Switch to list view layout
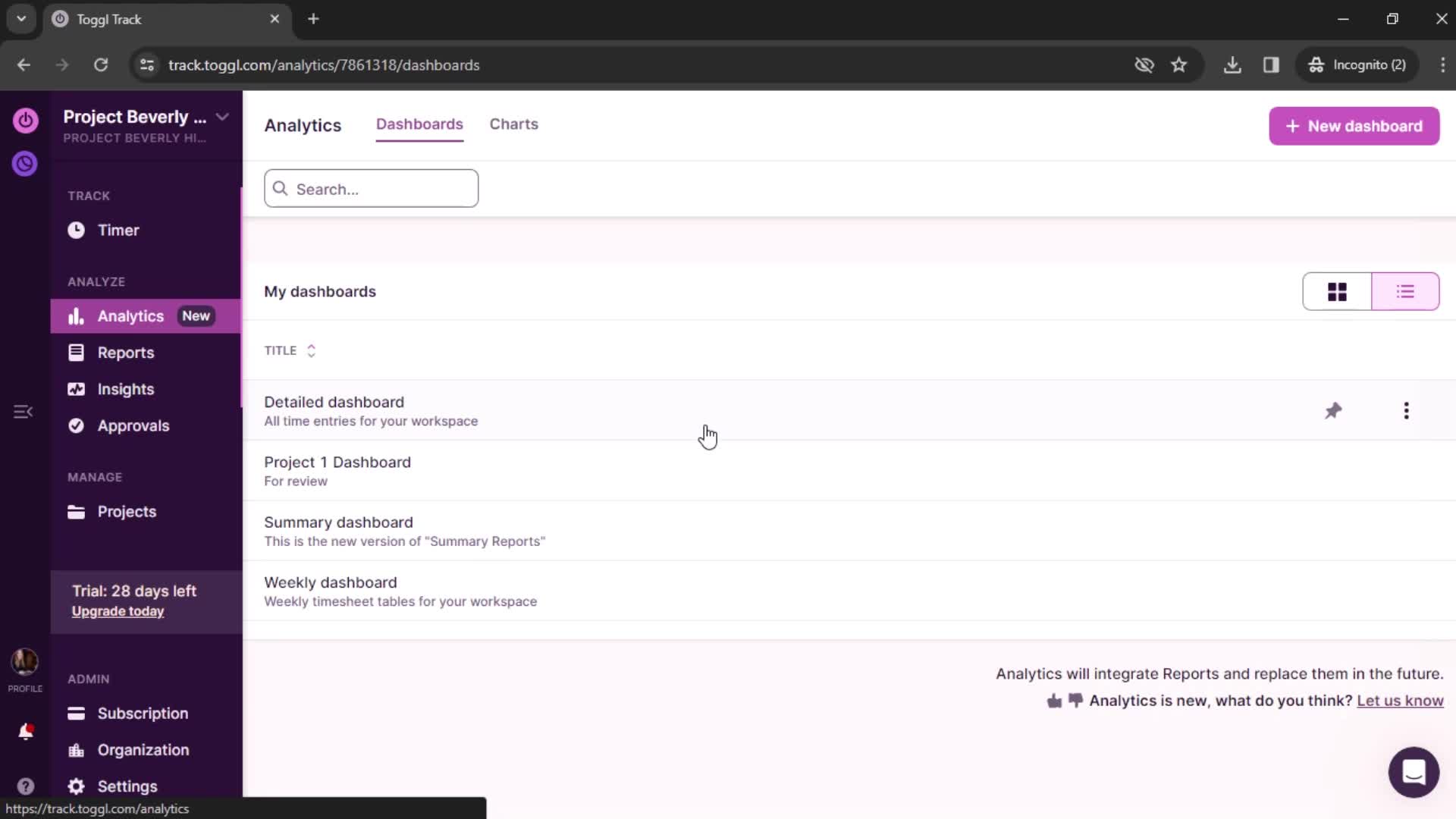This screenshot has width=1456, height=819. (1405, 291)
